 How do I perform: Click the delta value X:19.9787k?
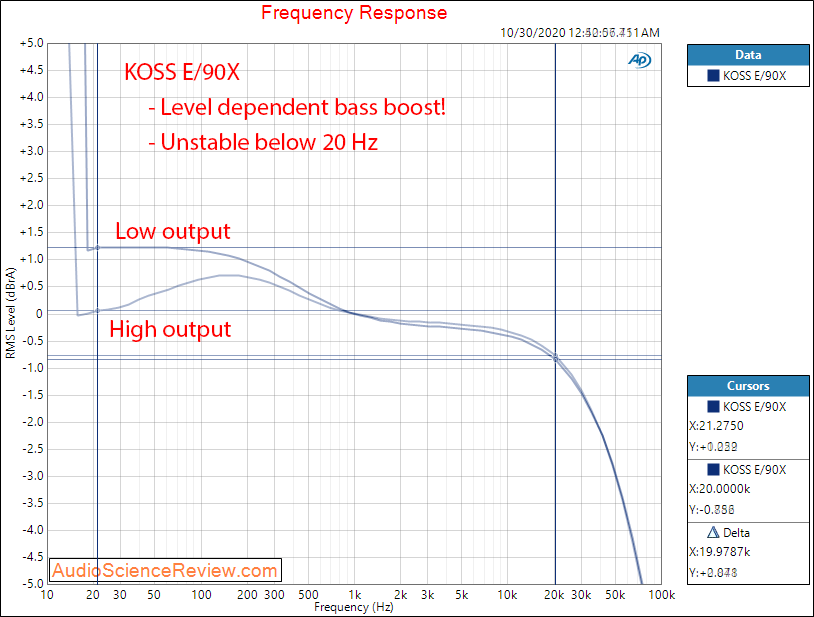coord(720,552)
